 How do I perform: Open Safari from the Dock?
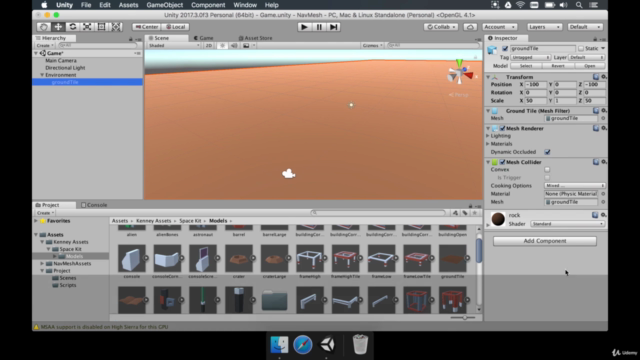point(302,345)
